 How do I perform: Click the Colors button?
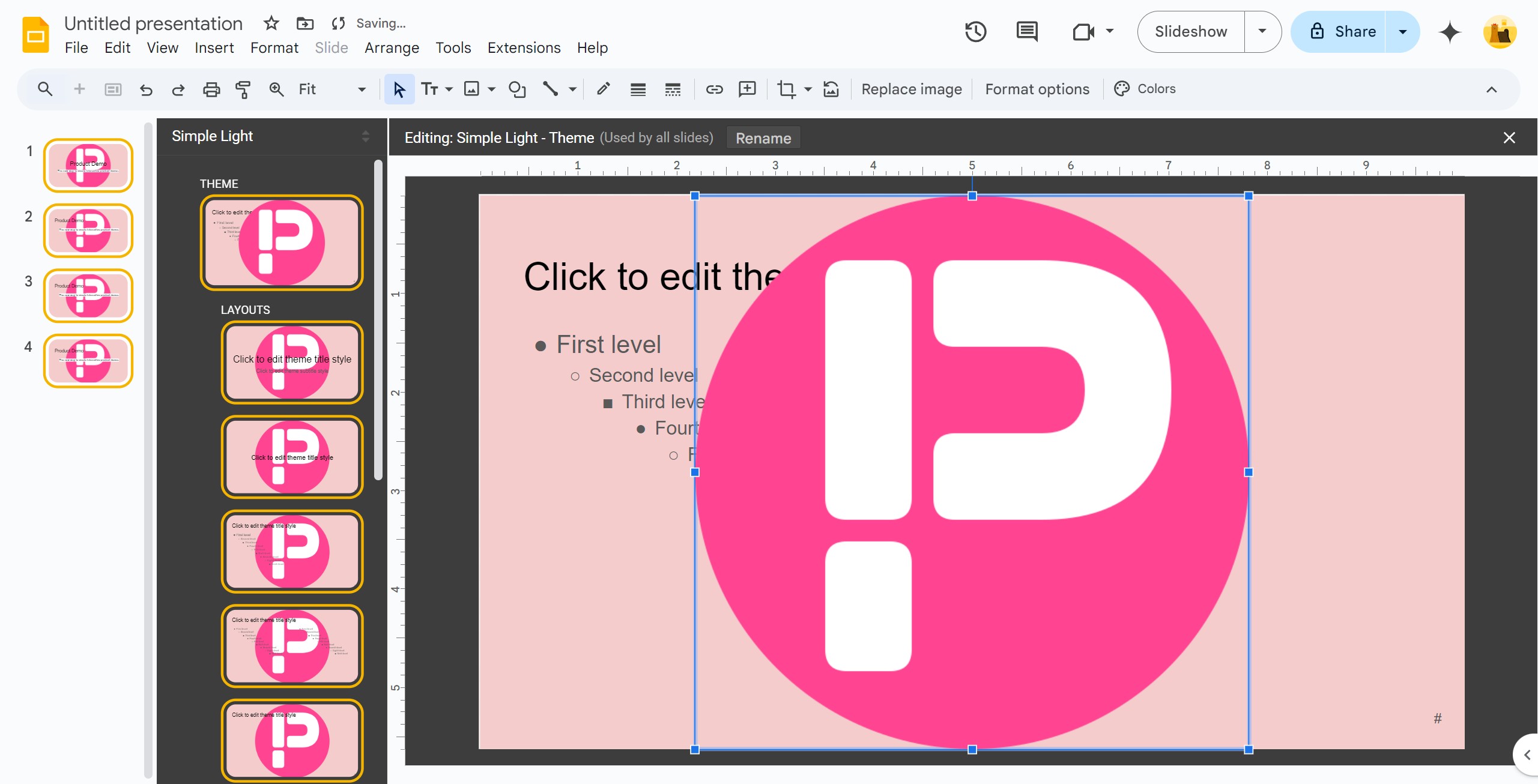click(1145, 89)
